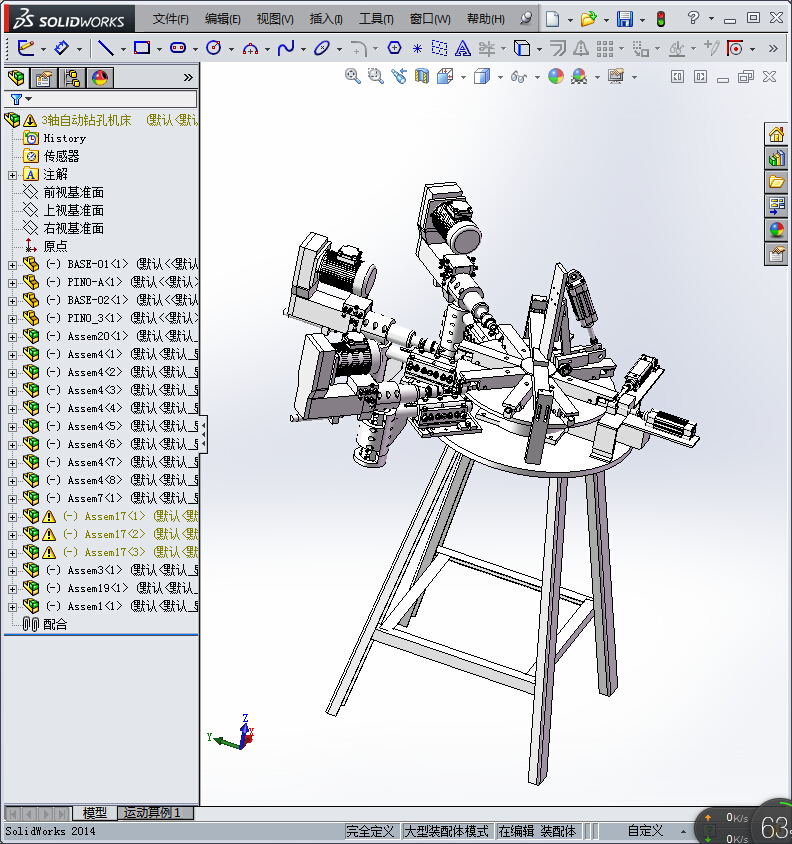
Task: Open the Rectangle tool dropdown arrow
Action: (x=159, y=50)
